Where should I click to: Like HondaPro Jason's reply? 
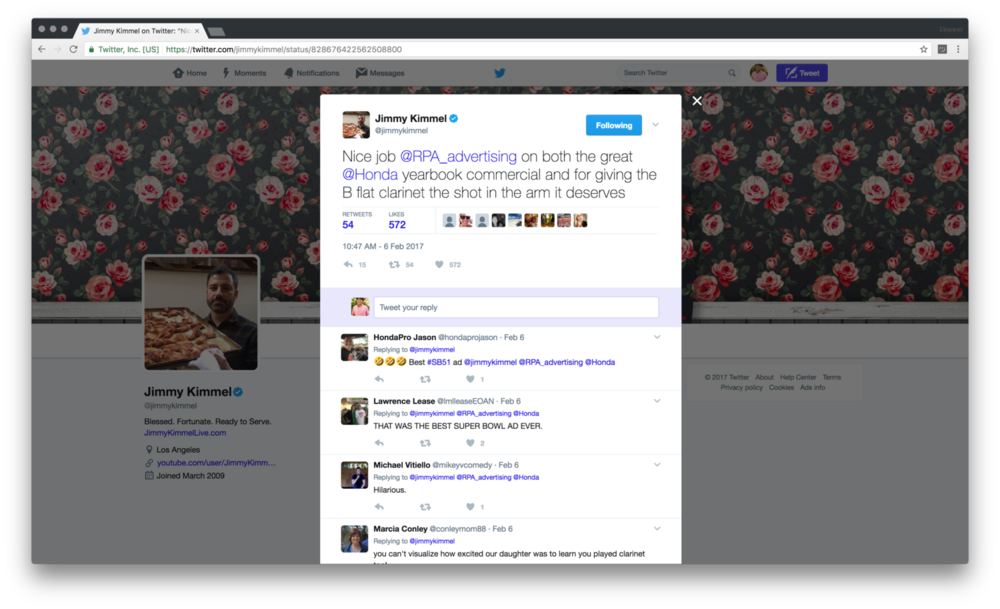pyautogui.click(x=470, y=379)
